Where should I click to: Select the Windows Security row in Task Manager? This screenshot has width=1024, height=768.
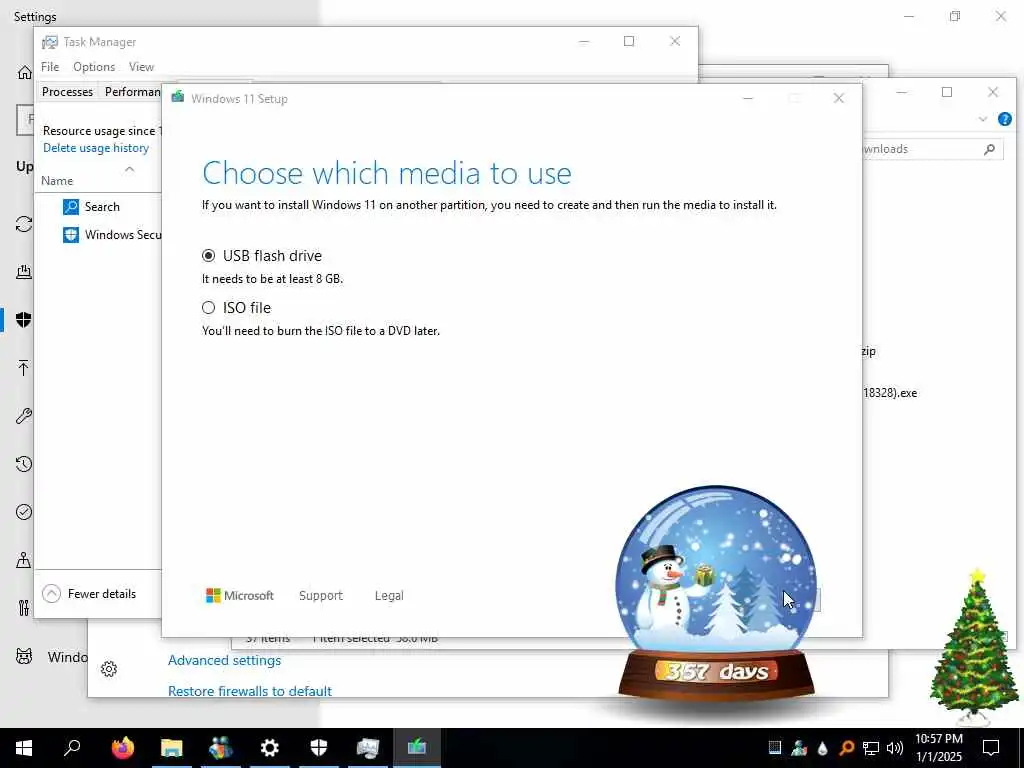(98, 235)
